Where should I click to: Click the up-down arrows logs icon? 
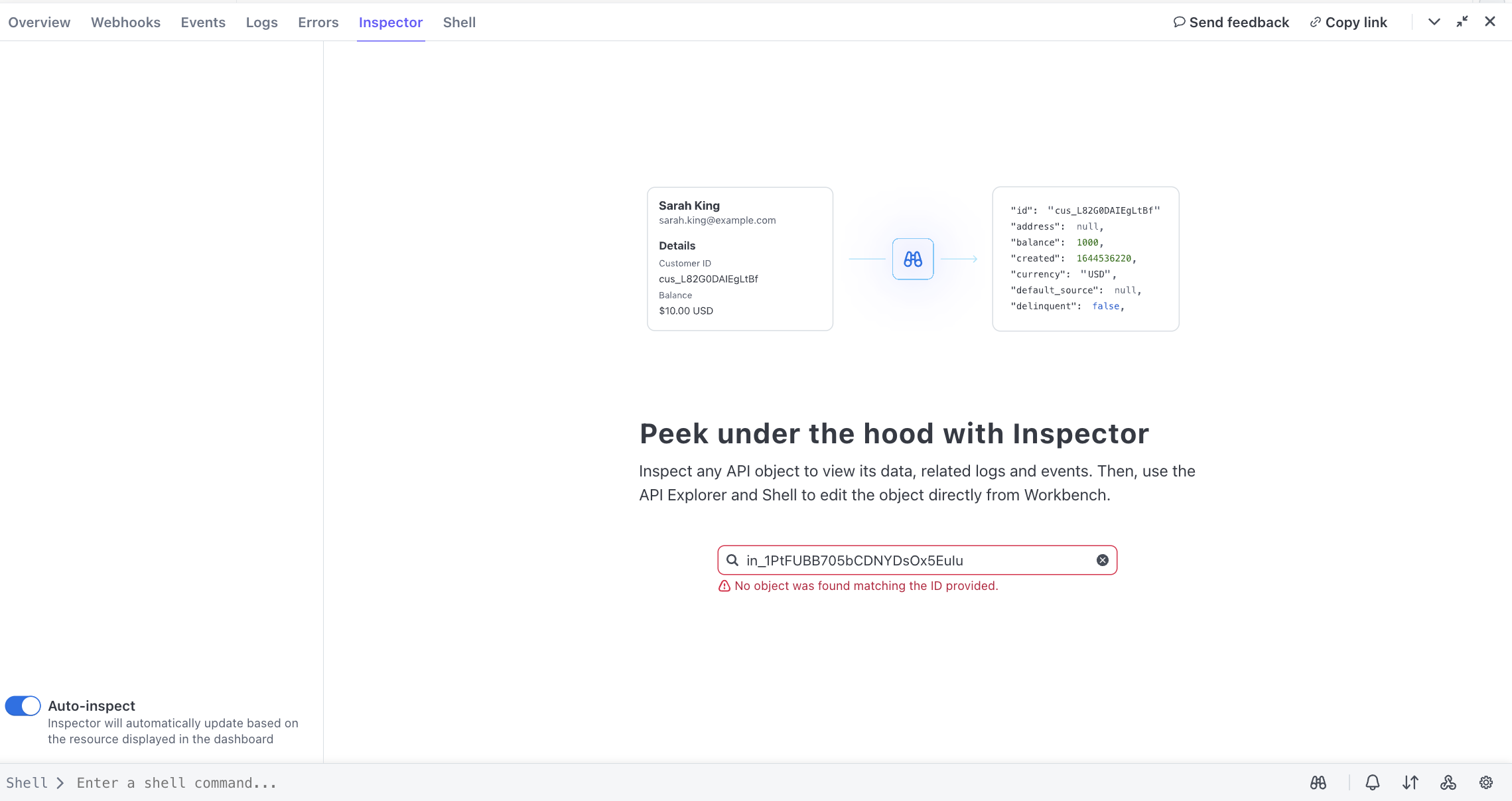click(1410, 783)
